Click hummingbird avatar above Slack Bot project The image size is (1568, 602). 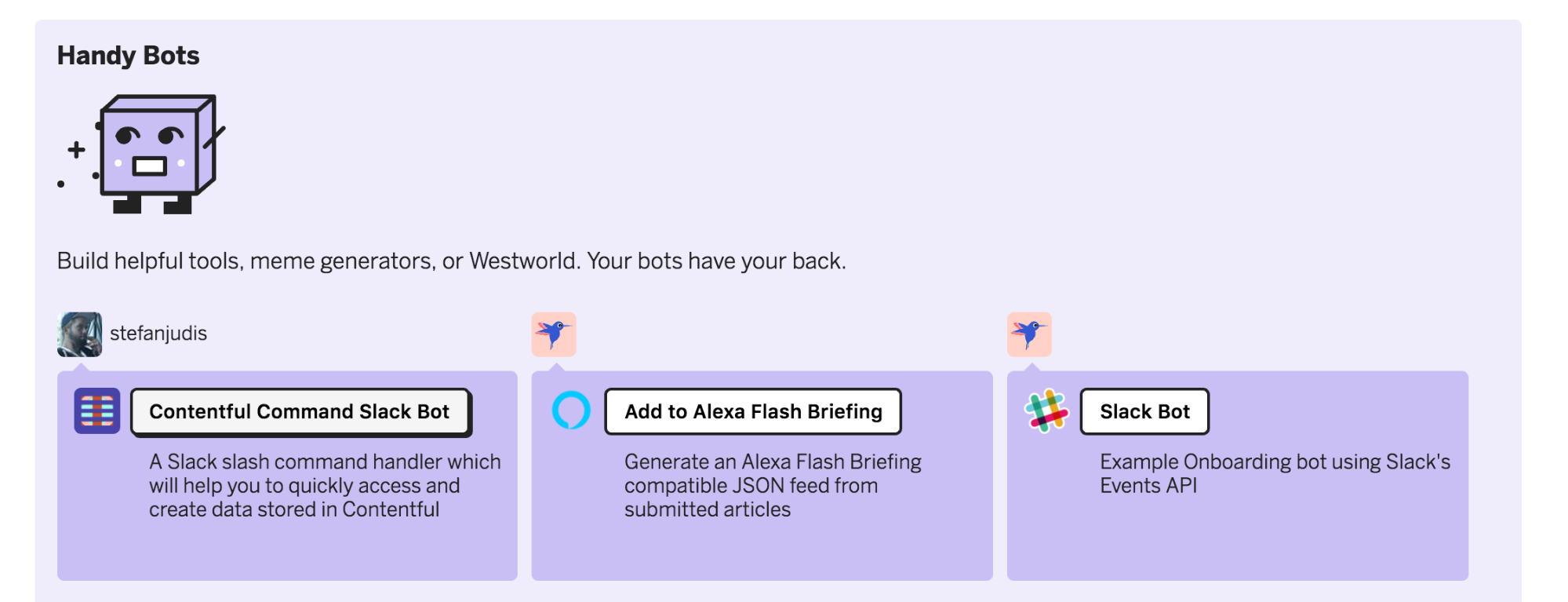pyautogui.click(x=1029, y=334)
